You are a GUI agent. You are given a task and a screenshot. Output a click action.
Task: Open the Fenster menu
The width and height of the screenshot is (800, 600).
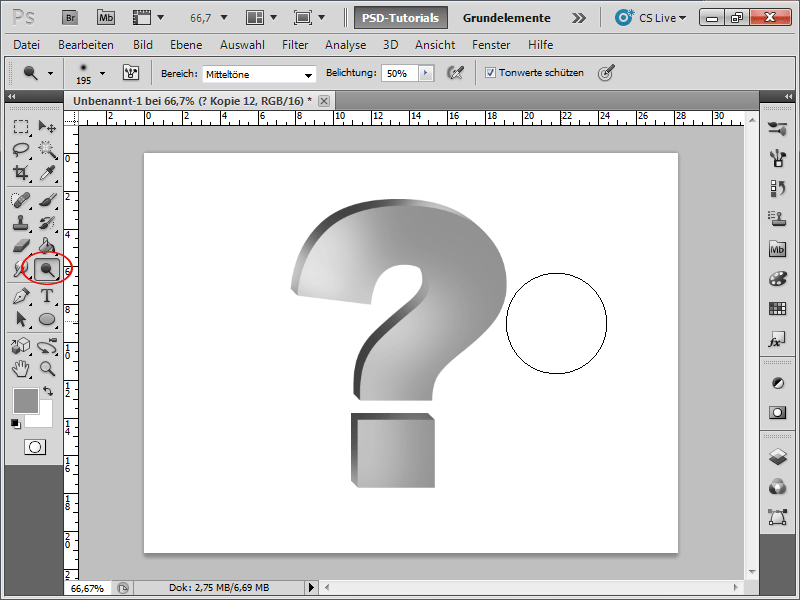[491, 45]
